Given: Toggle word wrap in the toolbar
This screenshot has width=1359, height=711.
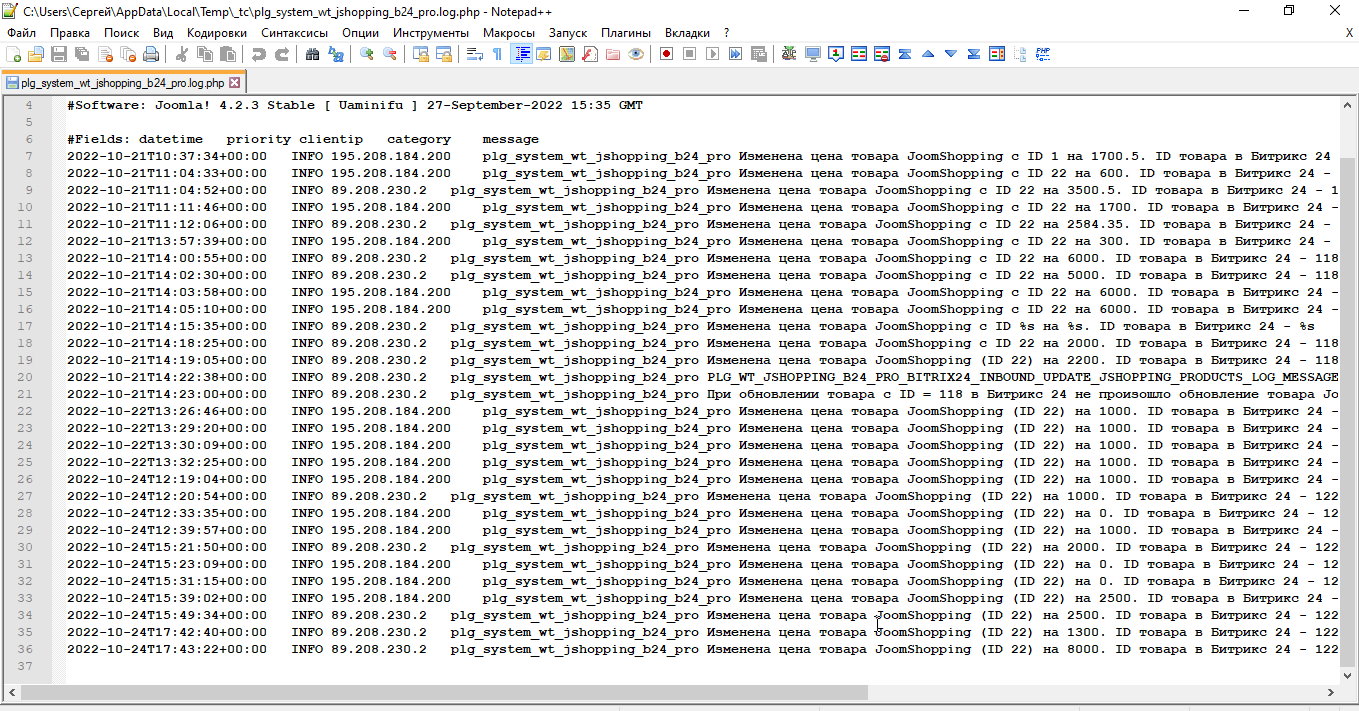Looking at the screenshot, I should (475, 54).
